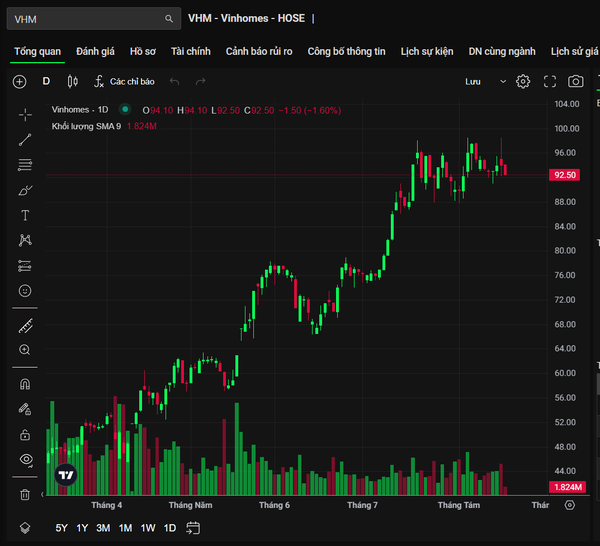Select the brush drawing tool
Image resolution: width=600 pixels, height=546 pixels.
pos(25,190)
